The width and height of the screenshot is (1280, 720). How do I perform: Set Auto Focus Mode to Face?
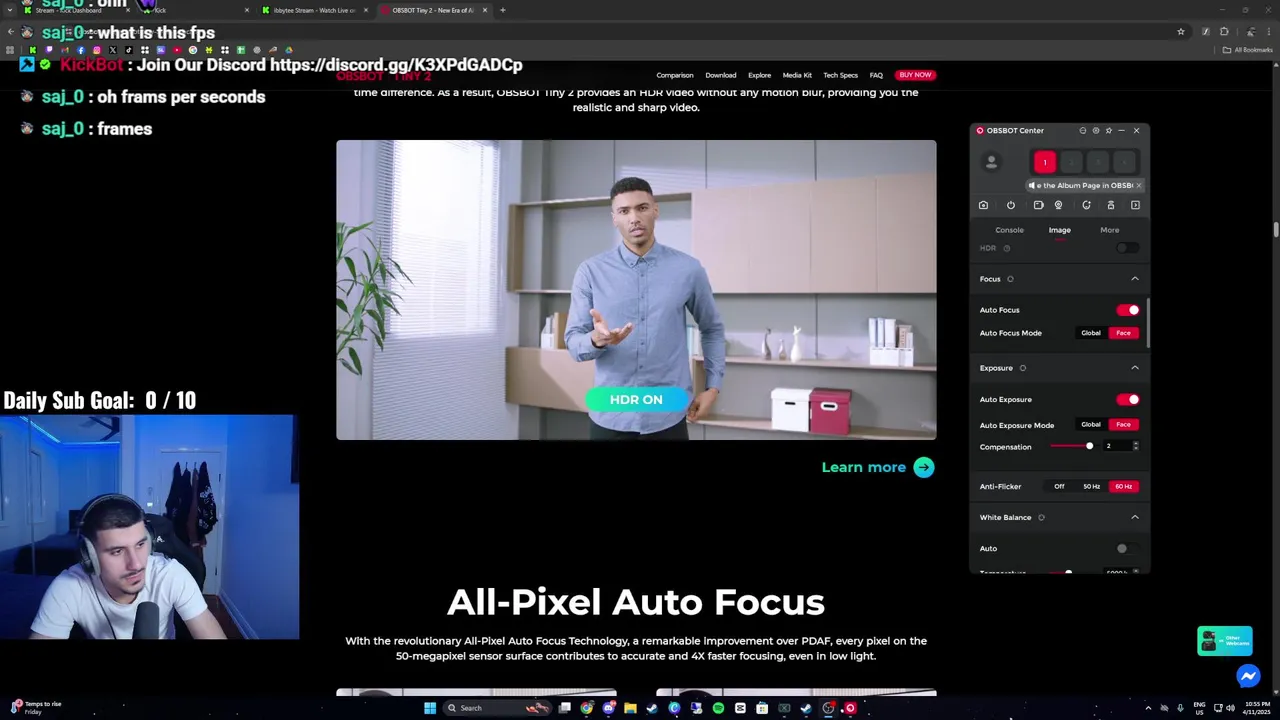1123,333
